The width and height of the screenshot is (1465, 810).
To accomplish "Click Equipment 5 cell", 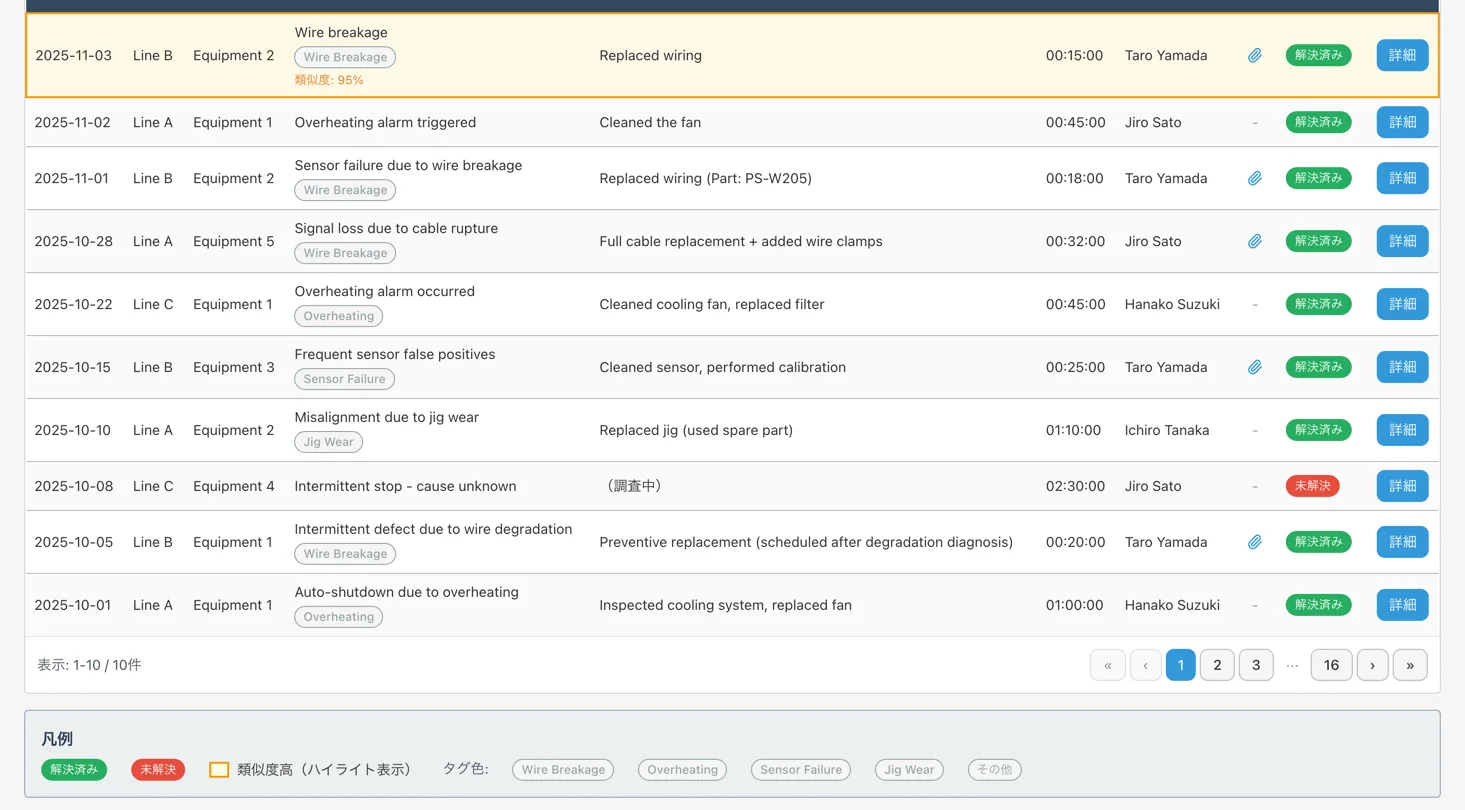I will [233, 241].
